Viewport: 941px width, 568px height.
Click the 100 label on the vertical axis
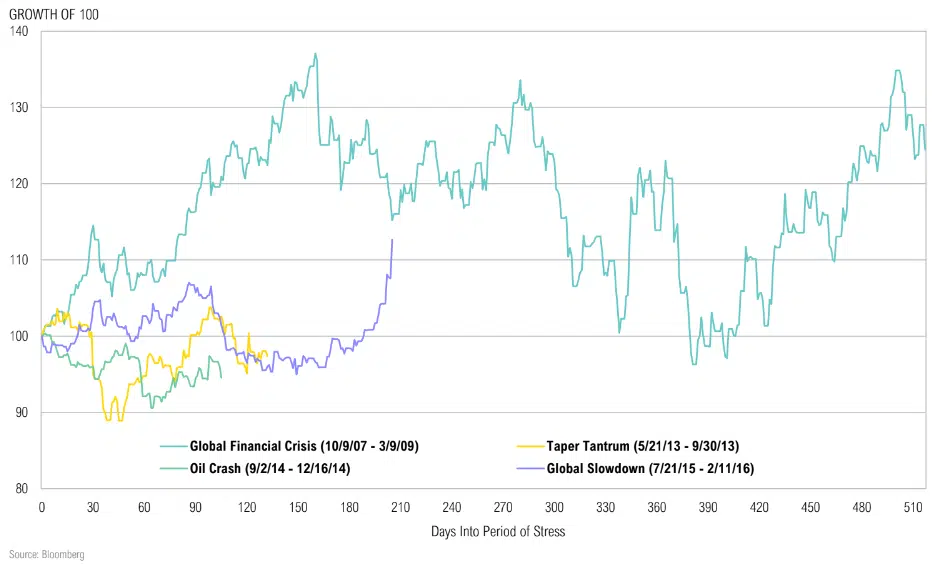[x=19, y=336]
